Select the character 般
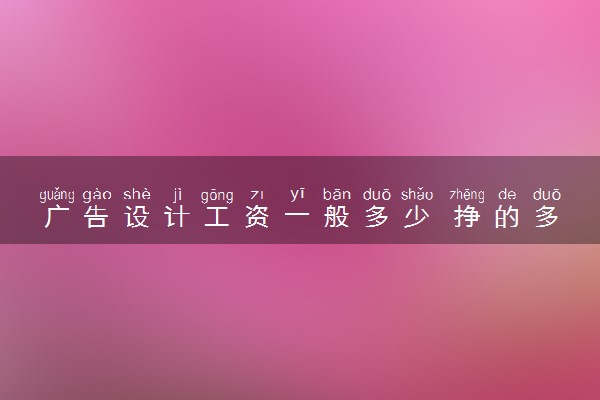The image size is (600, 400). pyautogui.click(x=337, y=217)
